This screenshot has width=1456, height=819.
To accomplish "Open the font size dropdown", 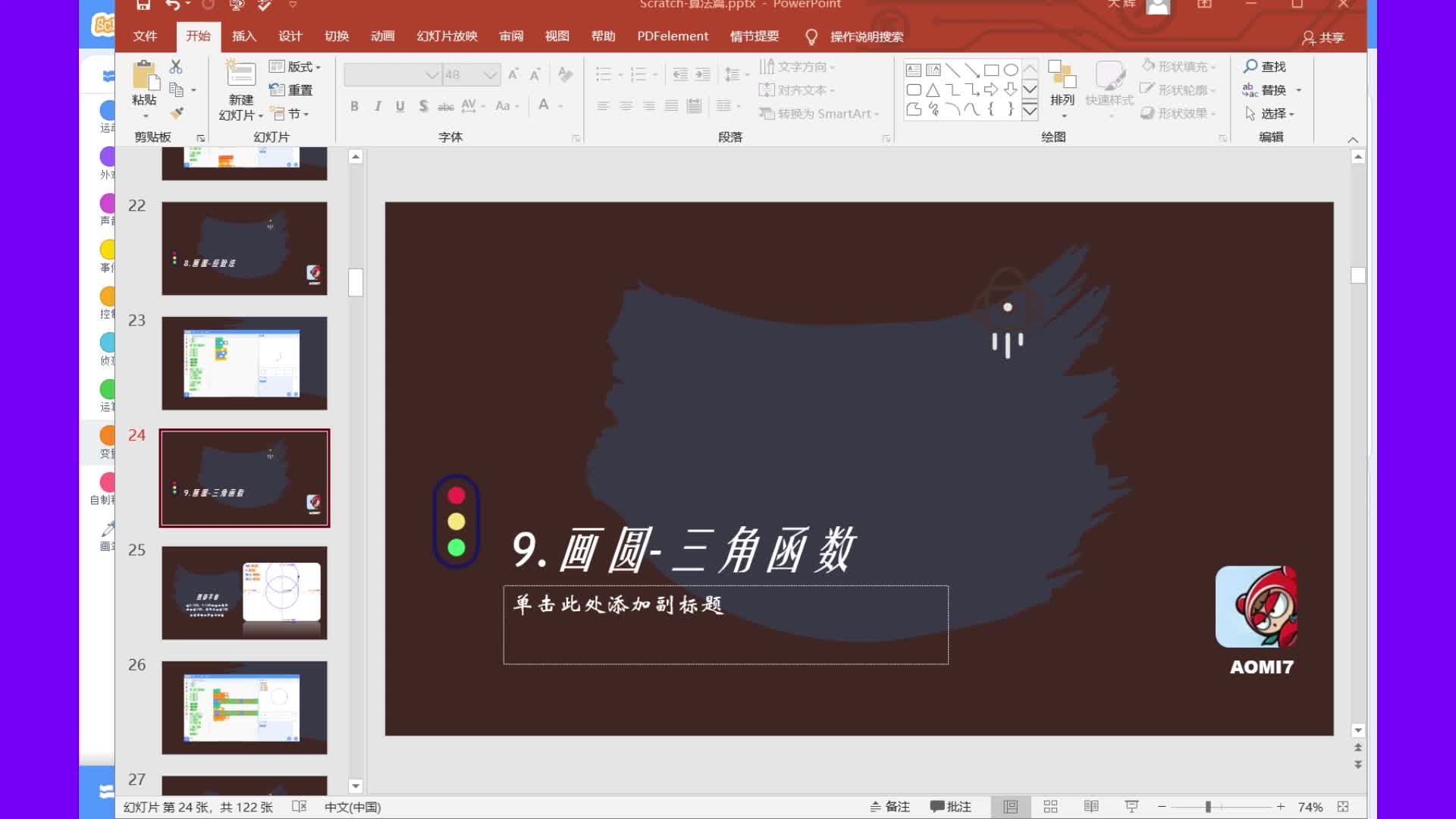I will point(490,74).
